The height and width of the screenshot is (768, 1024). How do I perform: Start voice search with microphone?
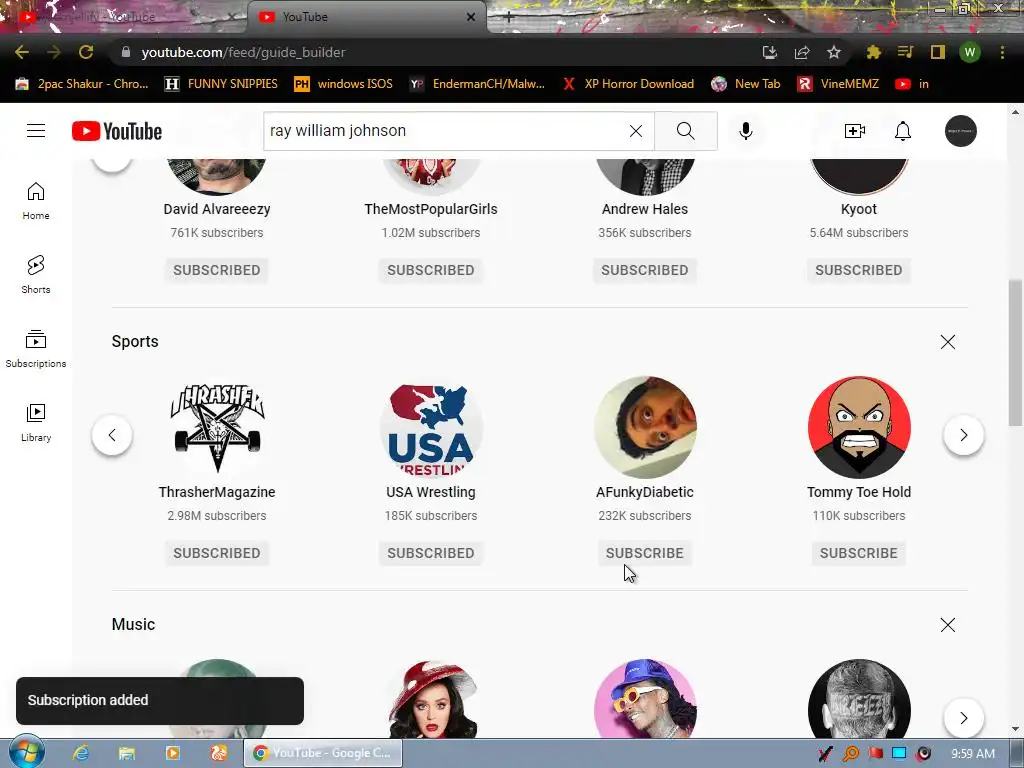pos(745,131)
